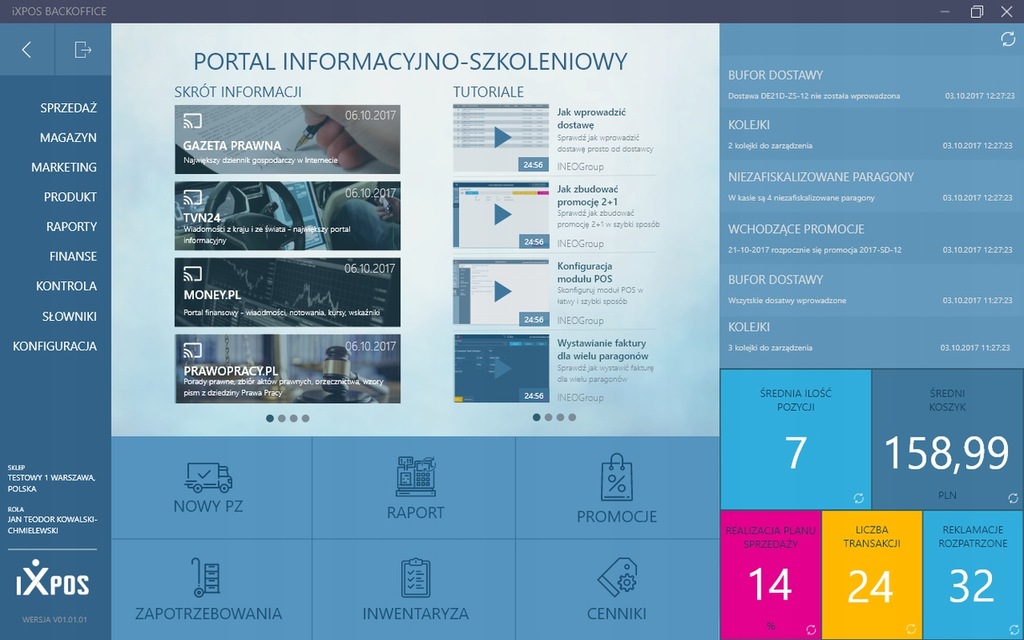Open the Konfiguracja menu
The image size is (1024, 640).
click(55, 346)
